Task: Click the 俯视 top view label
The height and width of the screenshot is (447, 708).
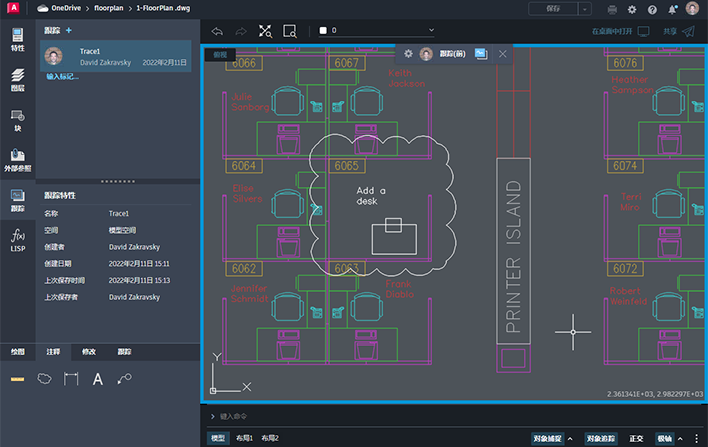Action: pos(220,55)
